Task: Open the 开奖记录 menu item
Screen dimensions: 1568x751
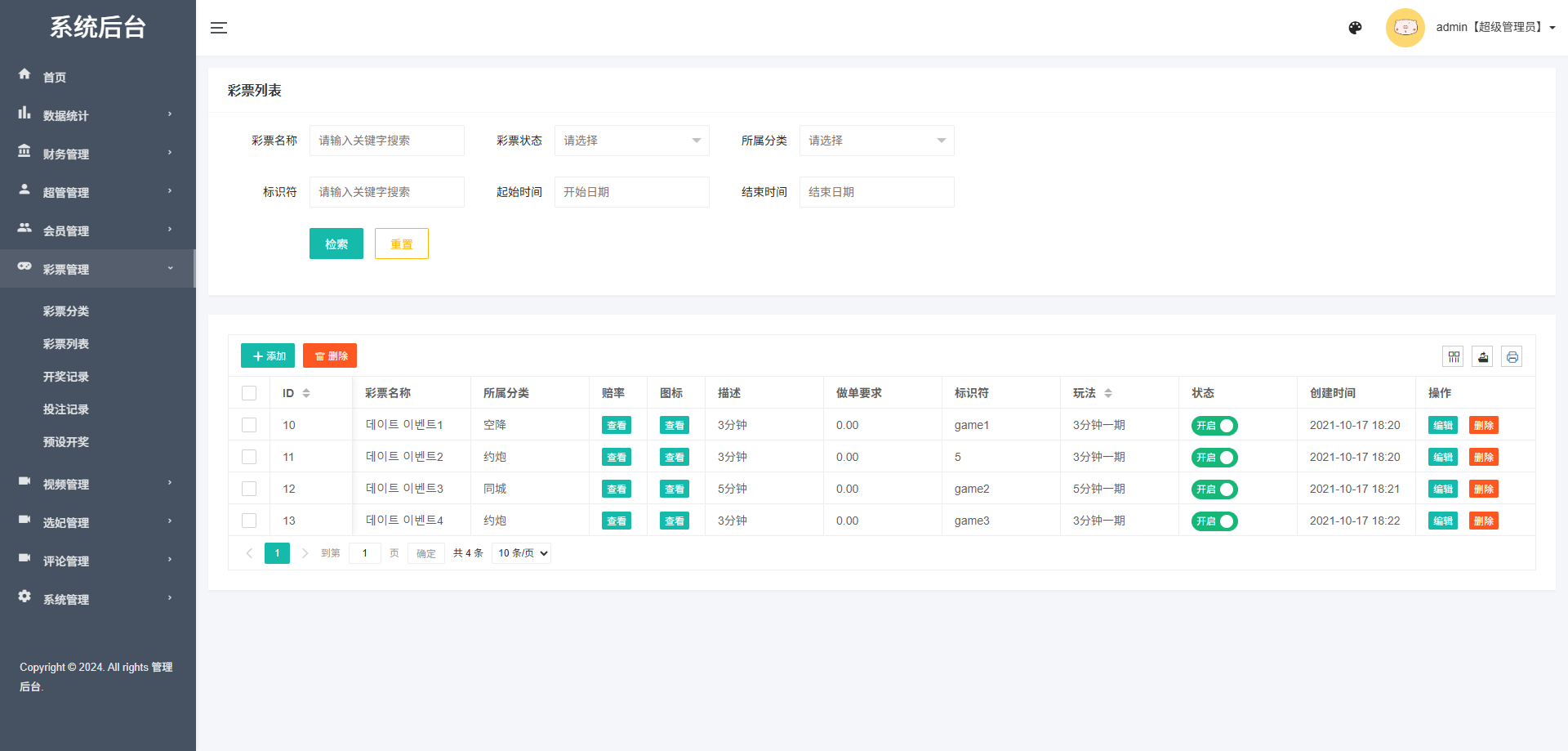Action: (x=66, y=376)
